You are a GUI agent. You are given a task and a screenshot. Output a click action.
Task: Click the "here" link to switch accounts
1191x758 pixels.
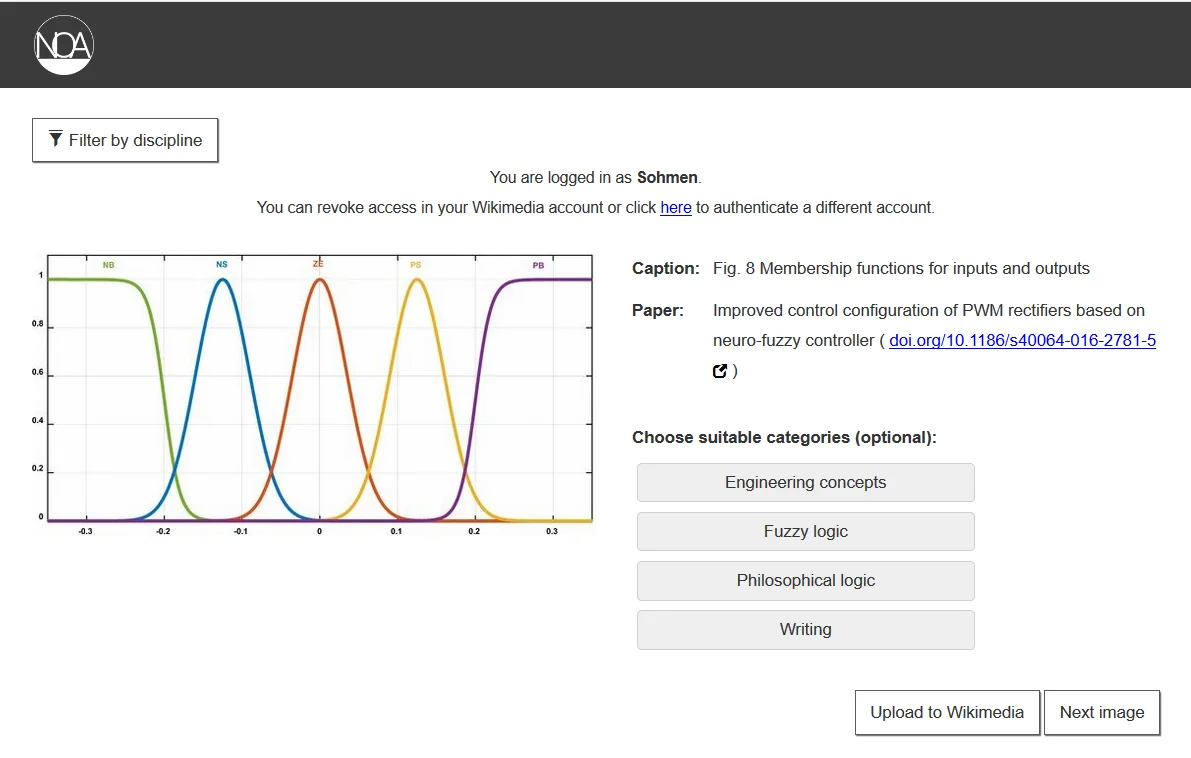(676, 208)
